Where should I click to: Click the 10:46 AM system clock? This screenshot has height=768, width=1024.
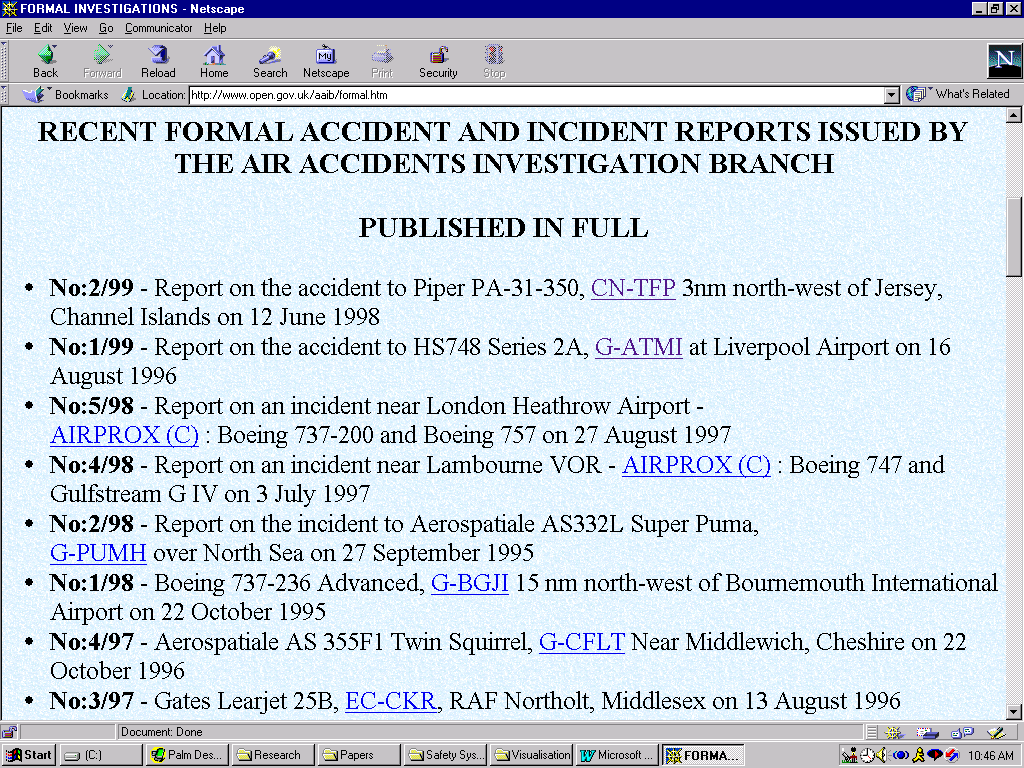[991, 756]
